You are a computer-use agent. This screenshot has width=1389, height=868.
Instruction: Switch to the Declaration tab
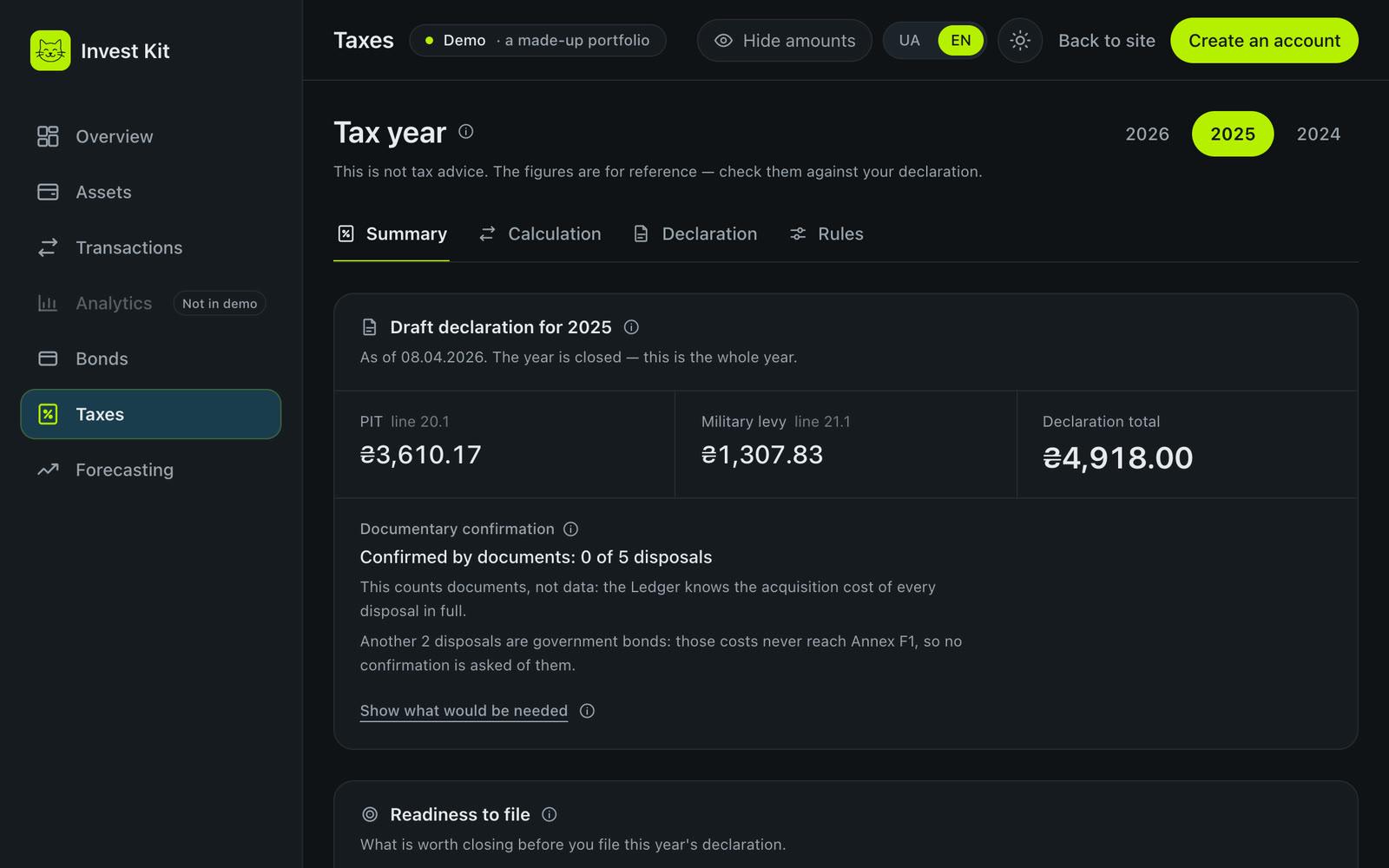coord(694,233)
